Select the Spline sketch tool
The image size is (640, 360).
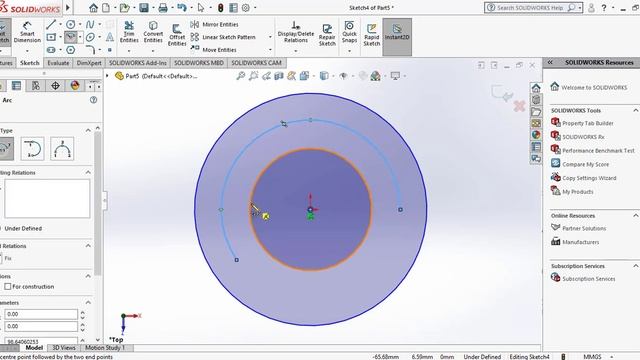pos(90,24)
